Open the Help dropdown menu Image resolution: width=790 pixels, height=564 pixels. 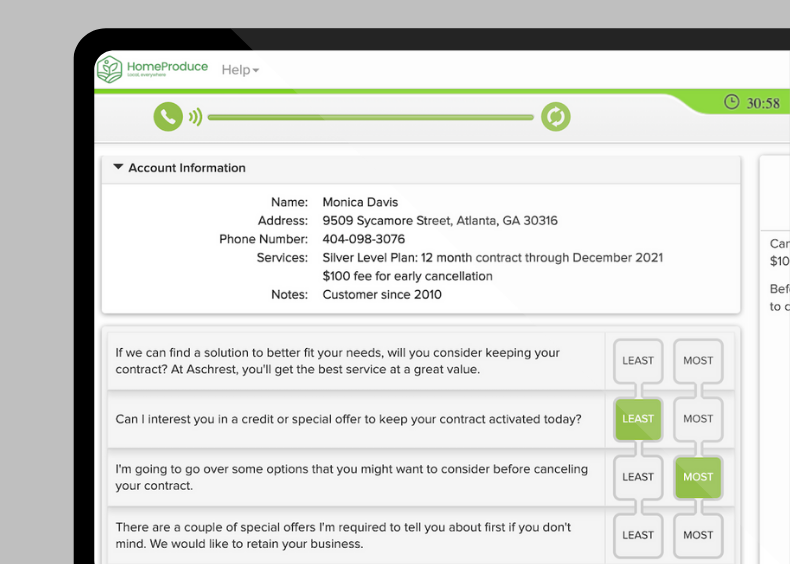240,70
